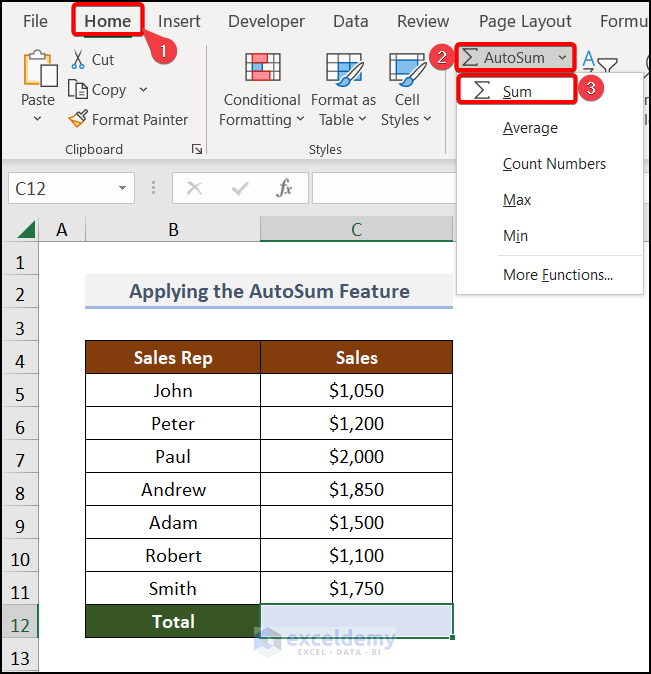Click the Cut scissors icon

click(x=78, y=60)
